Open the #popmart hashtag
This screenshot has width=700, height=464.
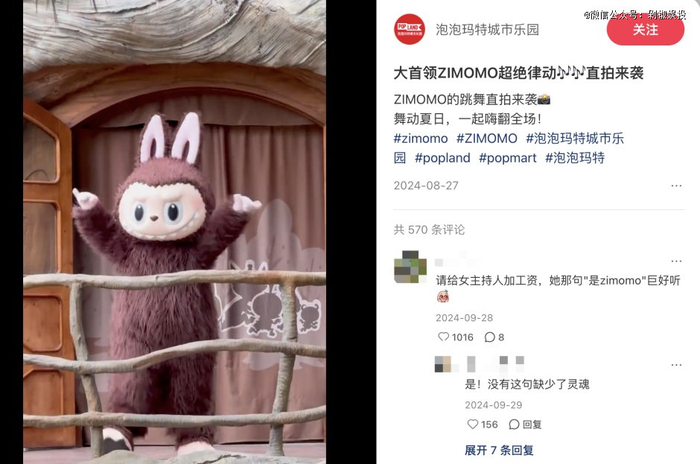(x=508, y=158)
